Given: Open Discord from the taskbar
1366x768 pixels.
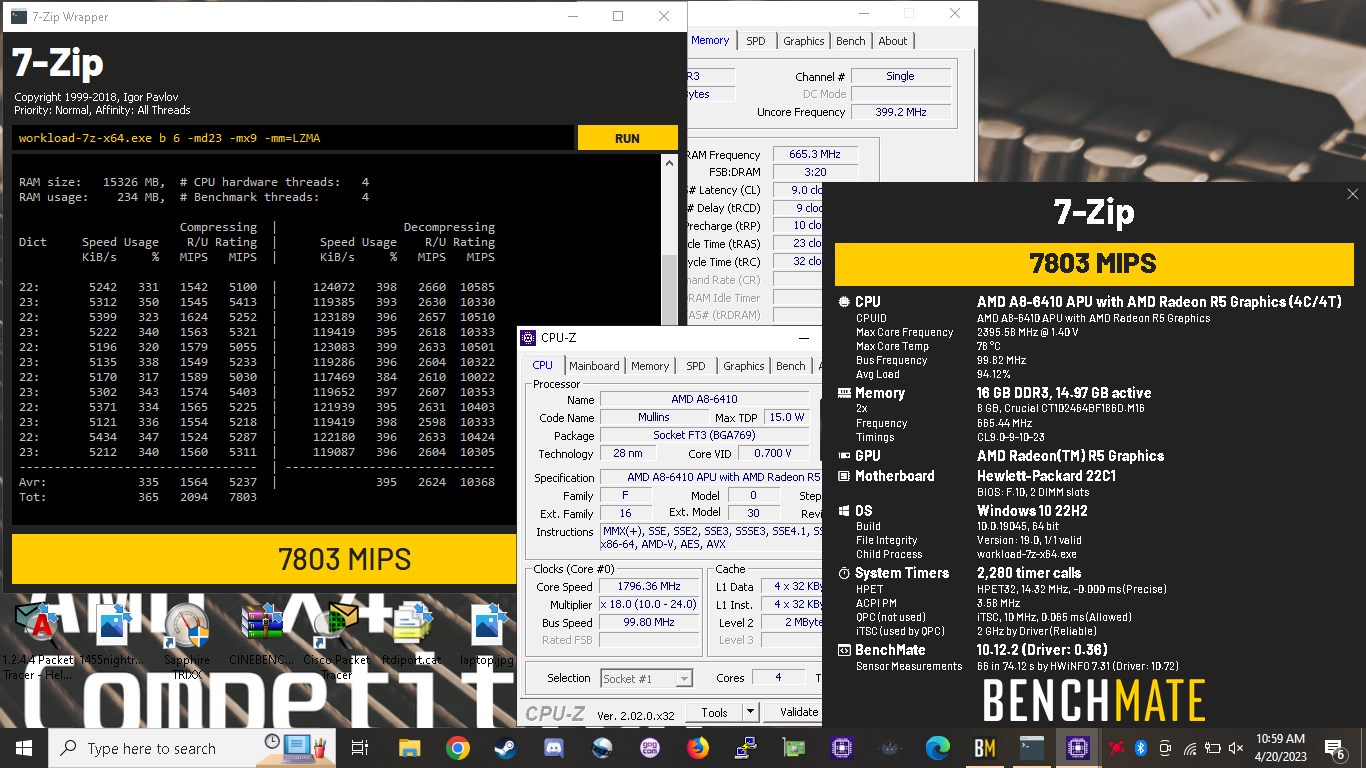Looking at the screenshot, I should (554, 748).
